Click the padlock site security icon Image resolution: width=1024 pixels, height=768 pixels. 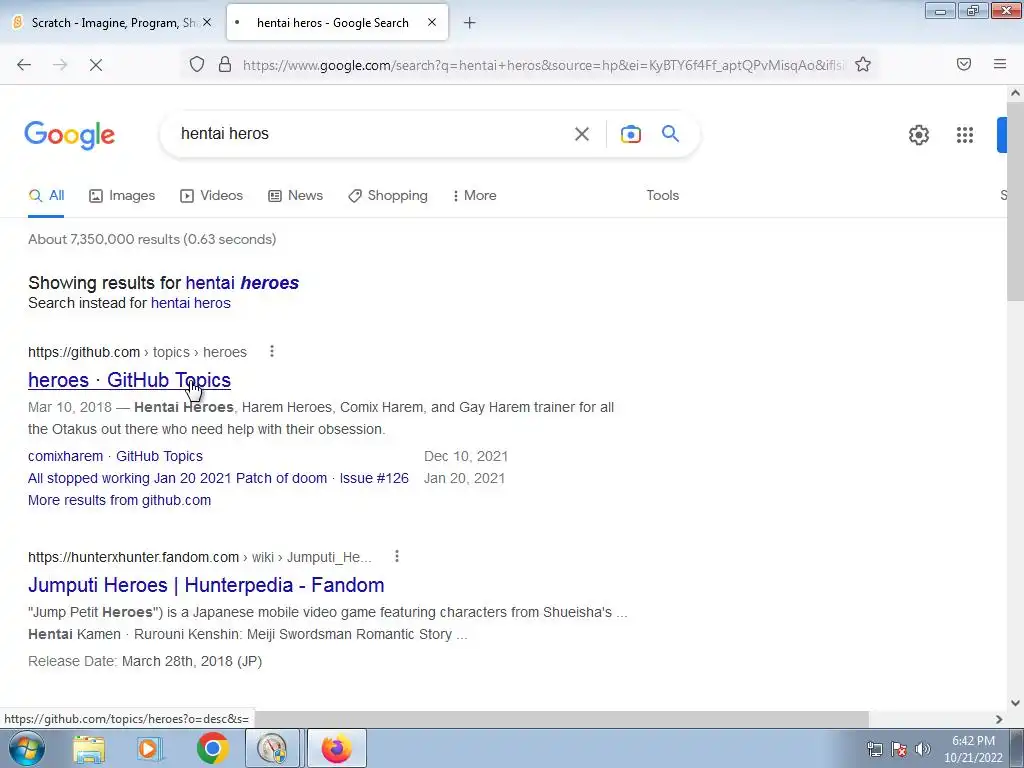tap(225, 64)
